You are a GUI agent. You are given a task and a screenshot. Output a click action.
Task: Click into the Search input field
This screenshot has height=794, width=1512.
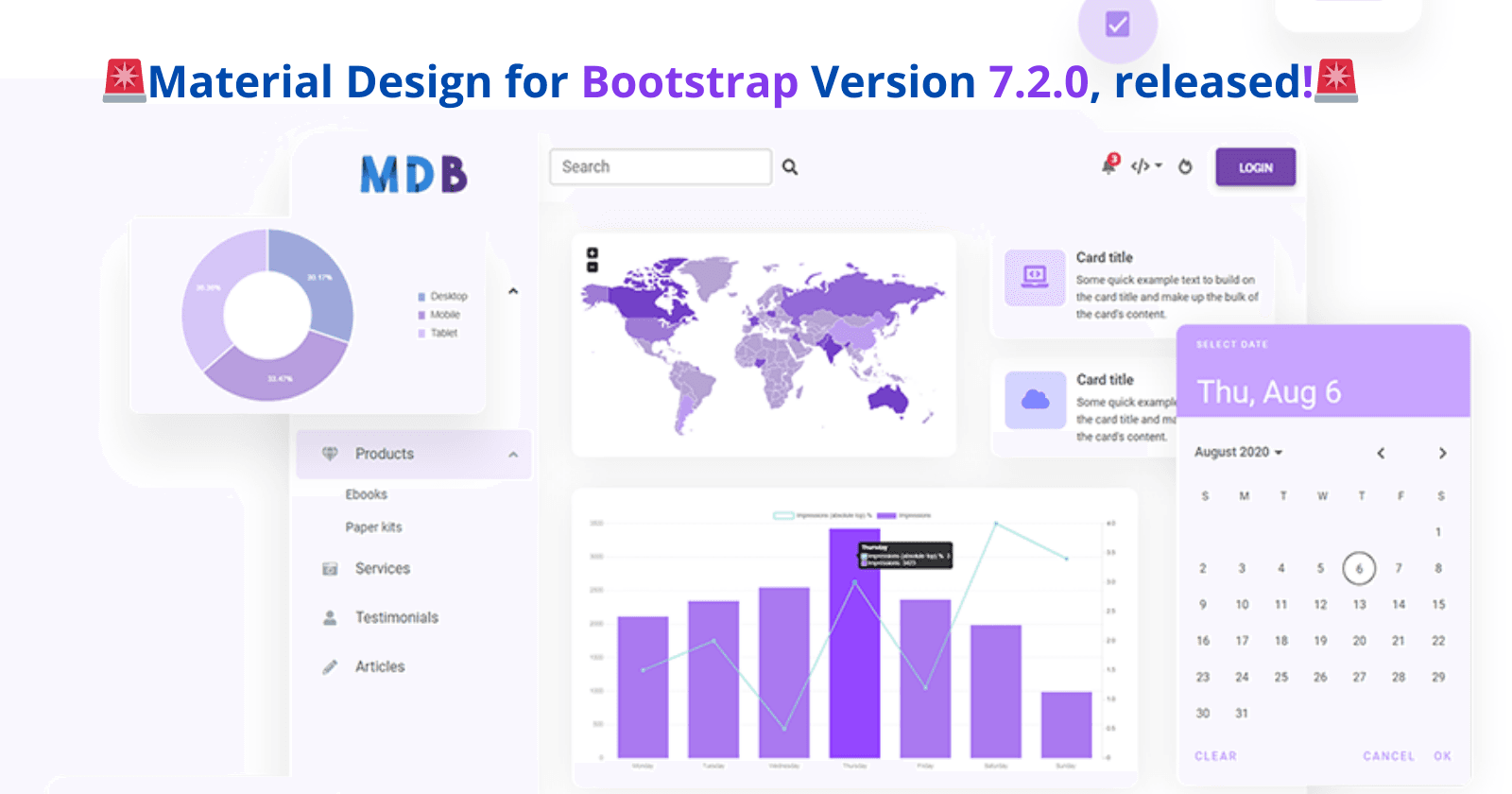[660, 167]
